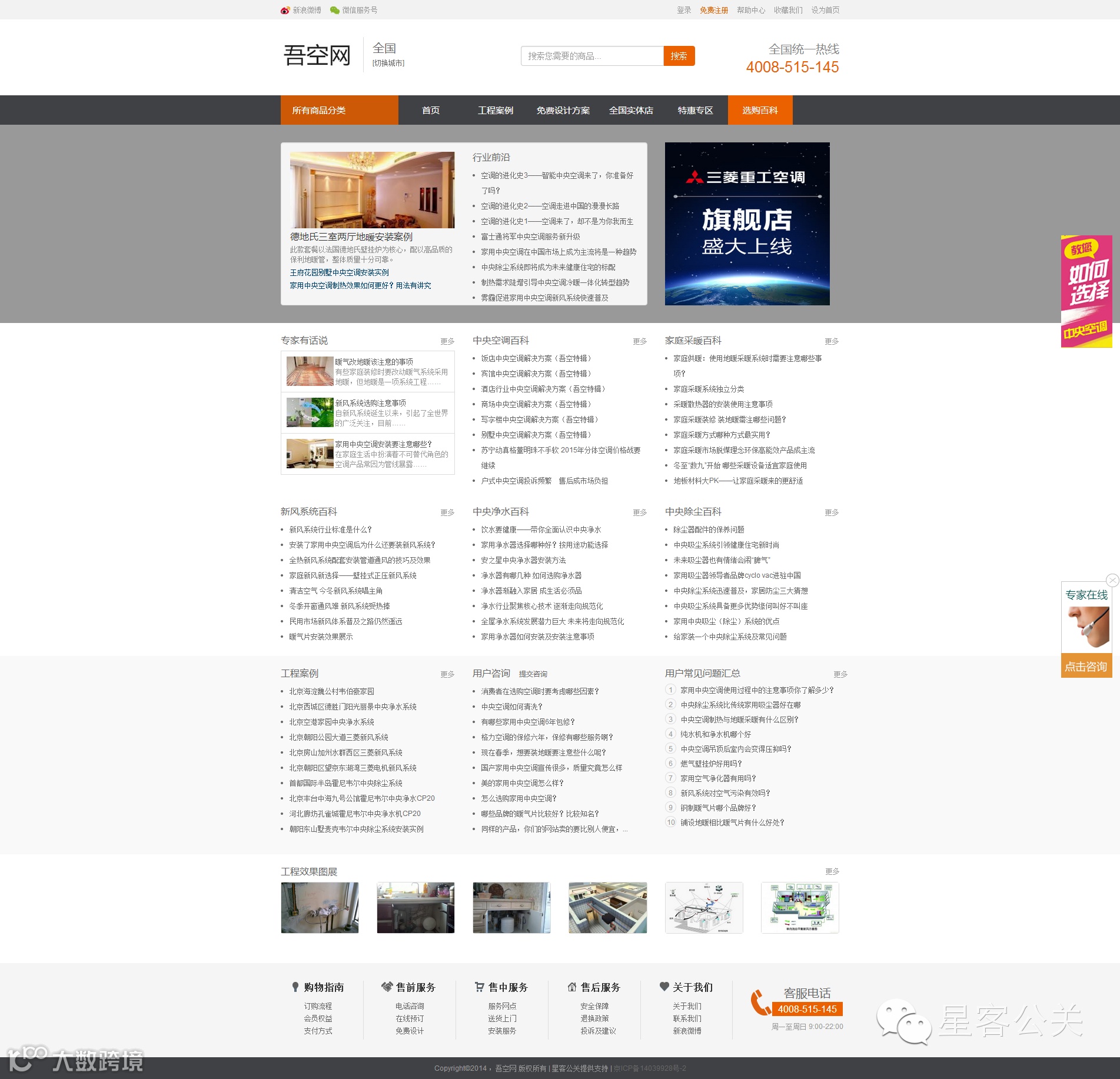Click the 售后服务 house icon
Screen dimensions: 1120x1079
point(571,987)
